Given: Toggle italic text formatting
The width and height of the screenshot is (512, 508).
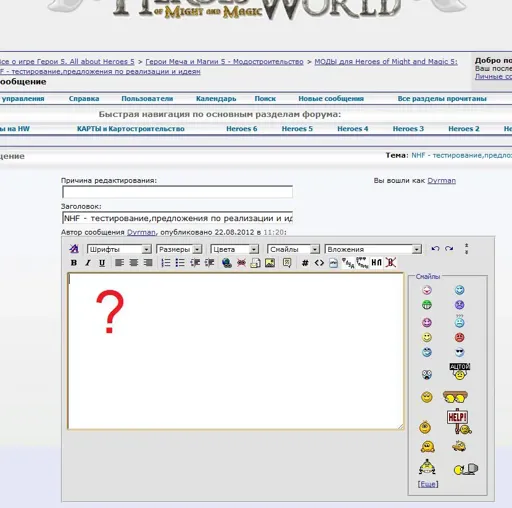Looking at the screenshot, I should point(88,263).
